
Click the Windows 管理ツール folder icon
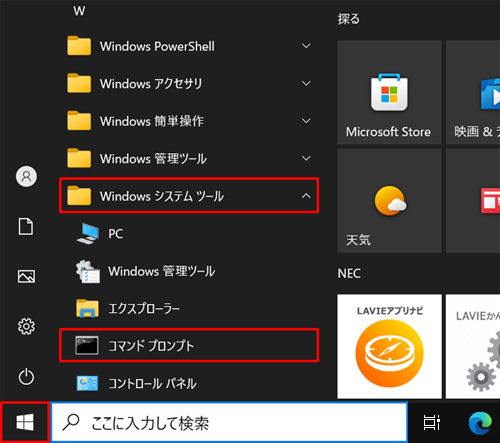[79, 158]
